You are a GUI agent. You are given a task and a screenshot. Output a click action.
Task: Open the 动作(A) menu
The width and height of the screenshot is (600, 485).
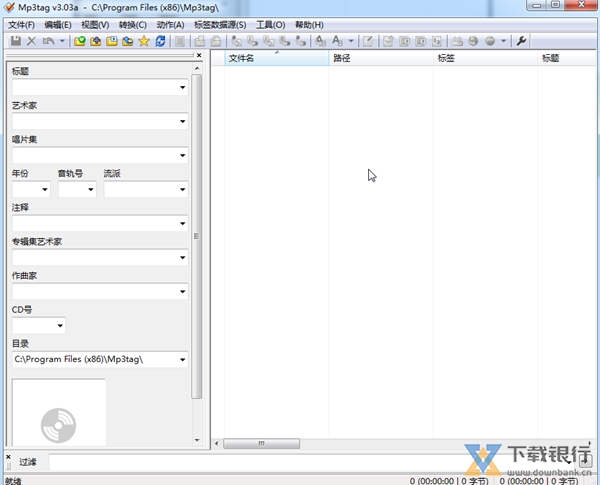coord(170,25)
